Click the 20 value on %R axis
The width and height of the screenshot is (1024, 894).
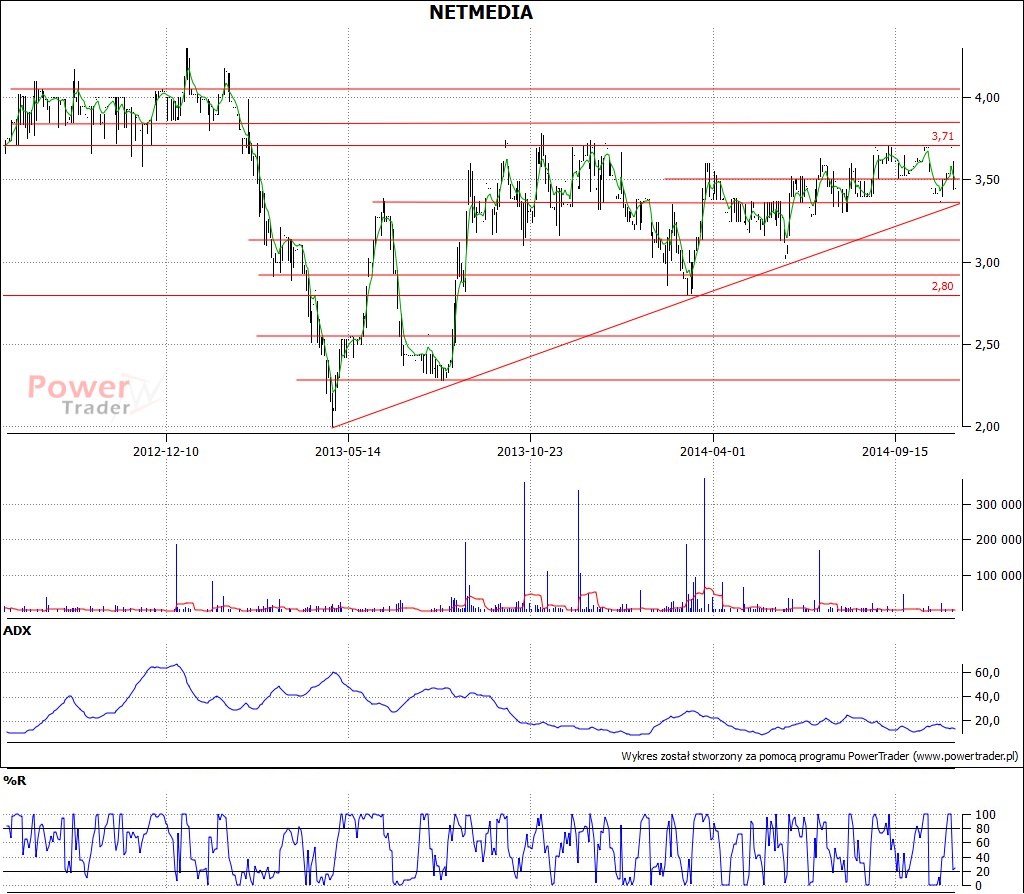point(982,872)
